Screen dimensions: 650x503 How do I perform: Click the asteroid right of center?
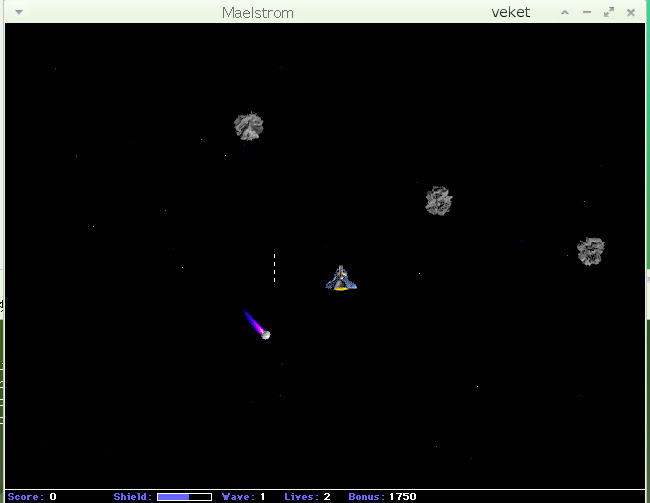[439, 201]
